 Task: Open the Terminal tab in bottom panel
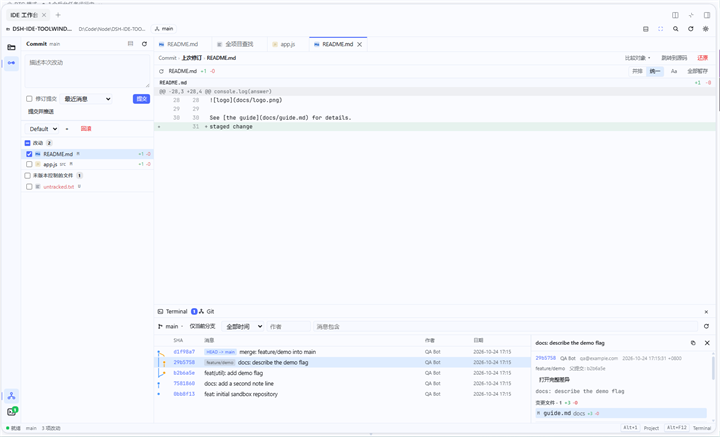pyautogui.click(x=172, y=312)
